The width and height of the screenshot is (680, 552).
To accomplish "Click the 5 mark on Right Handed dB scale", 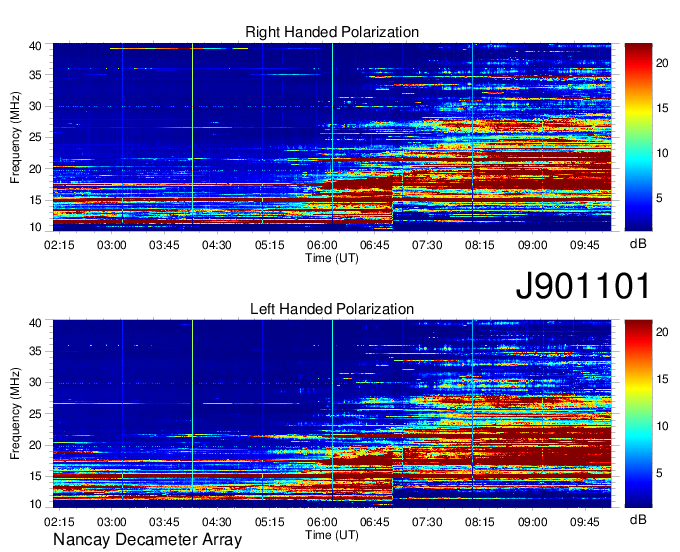I will [x=659, y=199].
